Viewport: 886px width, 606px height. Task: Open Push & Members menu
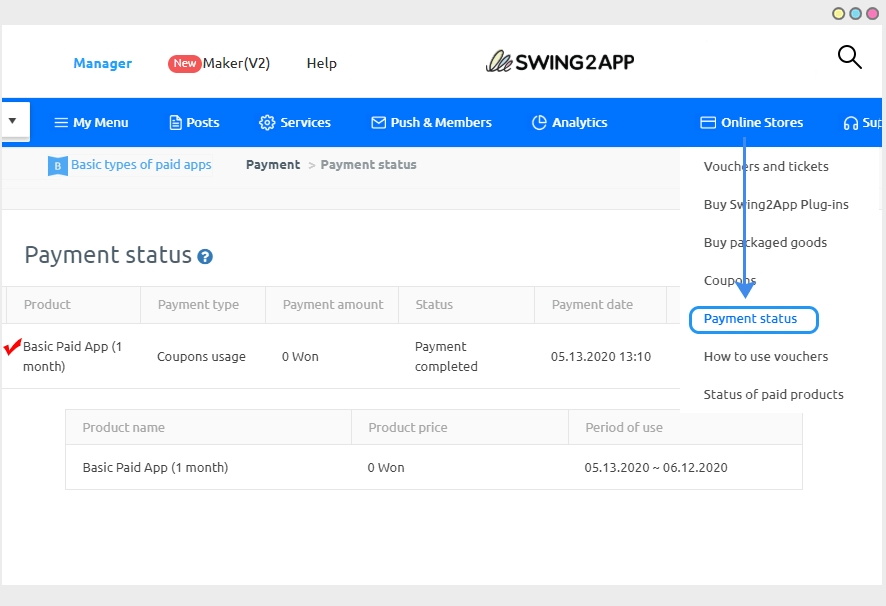pos(431,123)
